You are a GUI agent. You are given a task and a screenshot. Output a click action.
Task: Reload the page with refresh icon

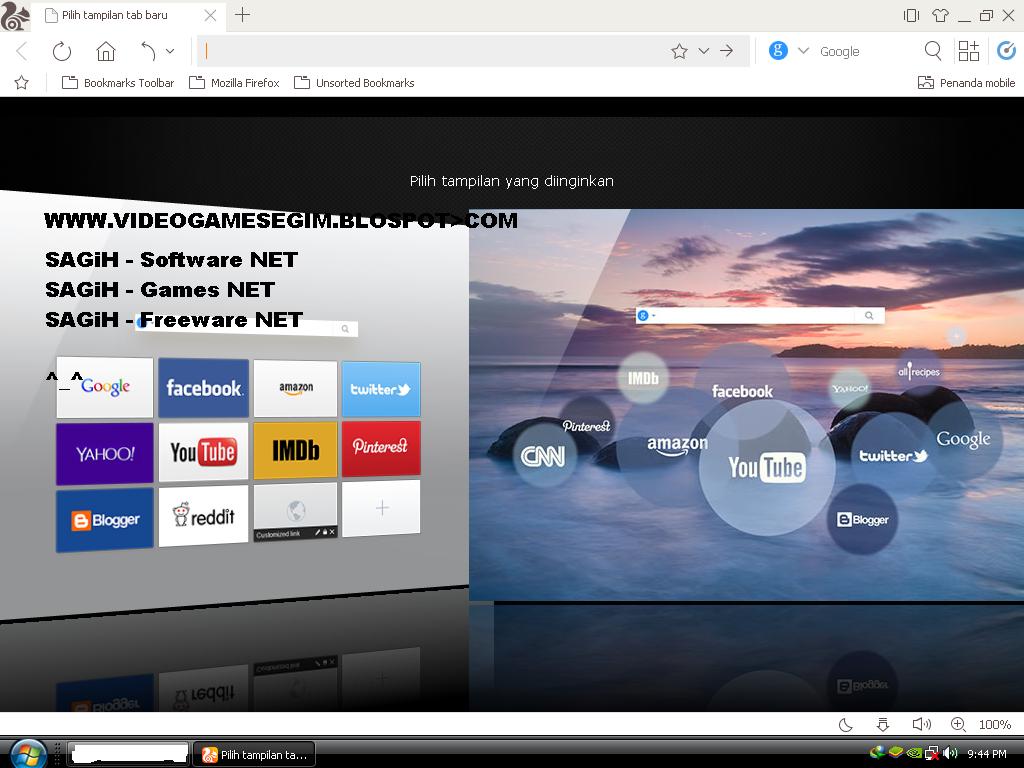[62, 51]
